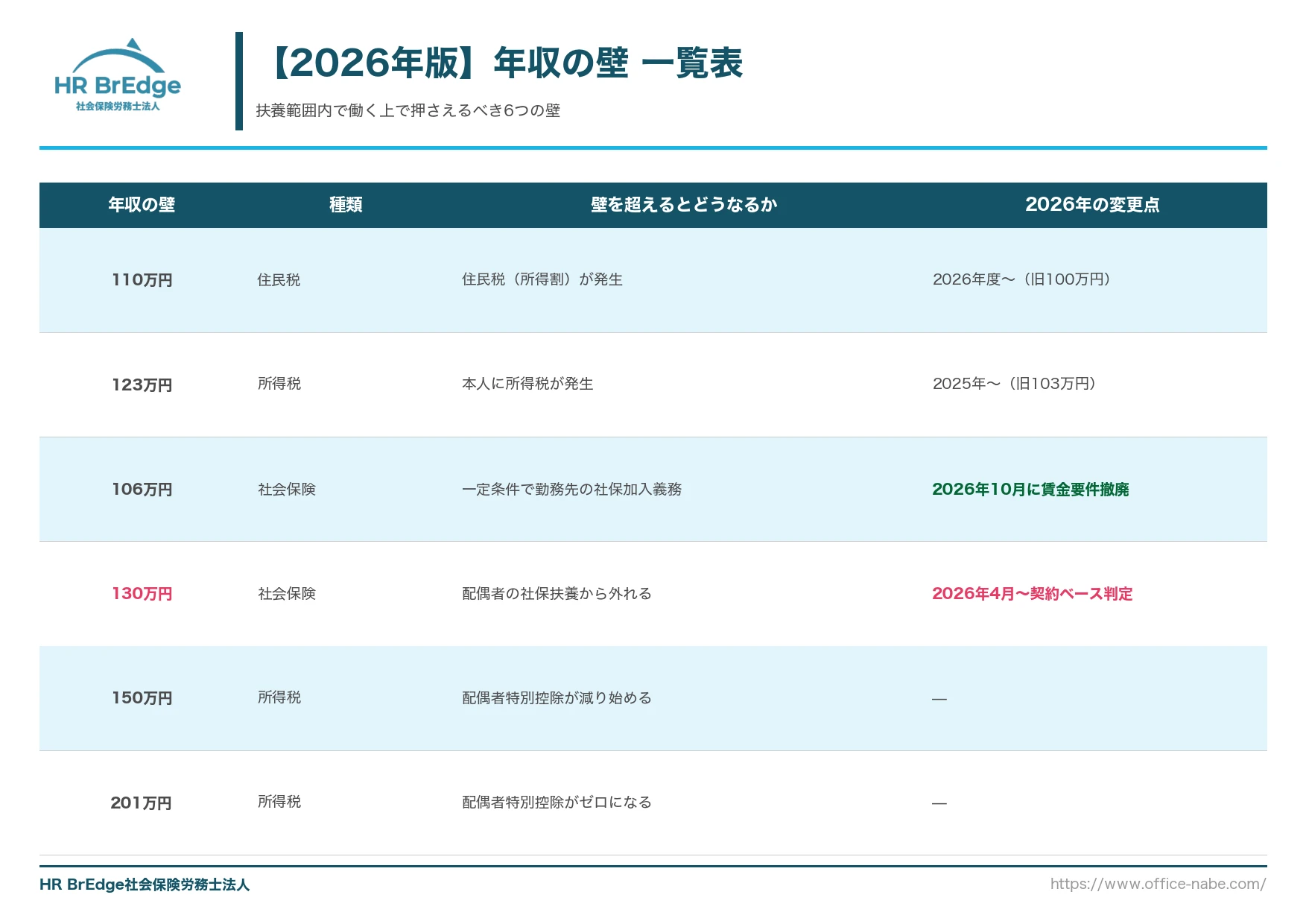Click 社会保険 in the 106万円 row
Image resolution: width=1306 pixels, height=924 pixels.
click(287, 490)
